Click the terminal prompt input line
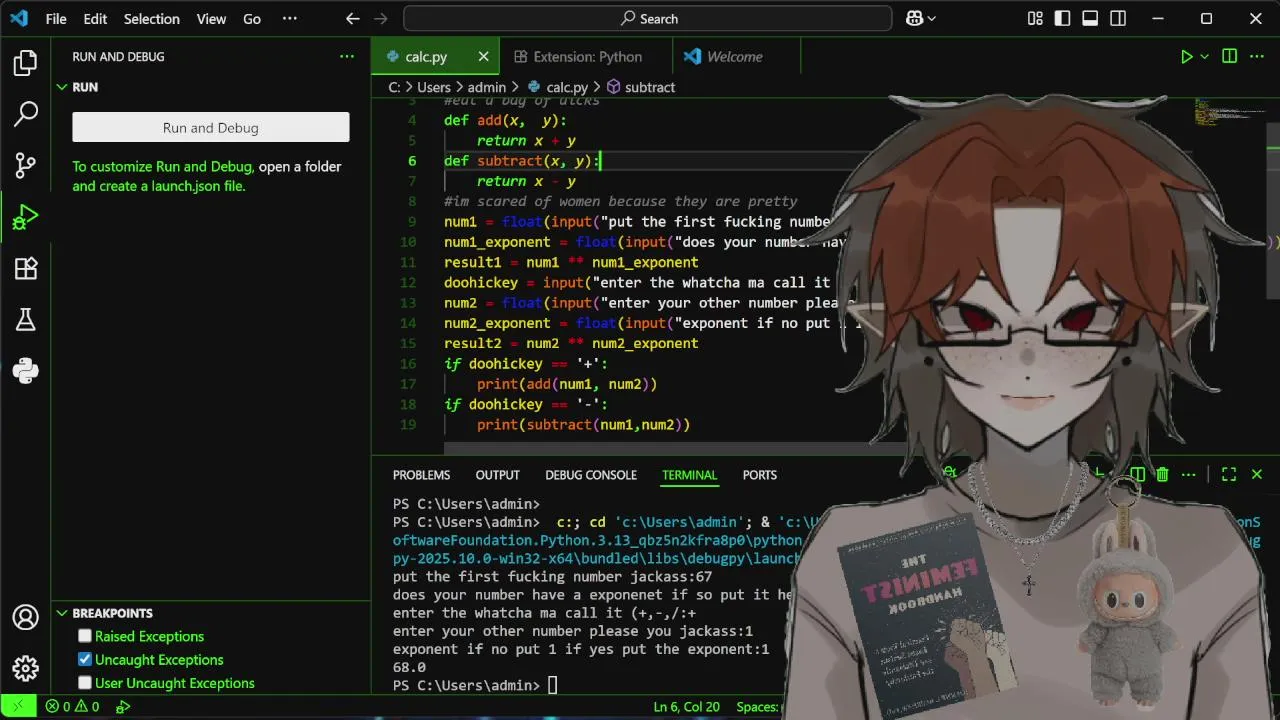This screenshot has width=1280, height=720. 551,686
